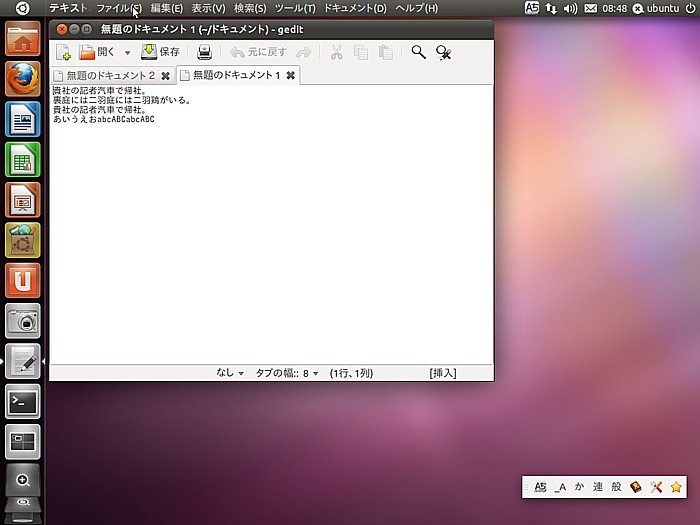700x525 pixels.
Task: Open the 編集(E) menu
Action: [167, 8]
